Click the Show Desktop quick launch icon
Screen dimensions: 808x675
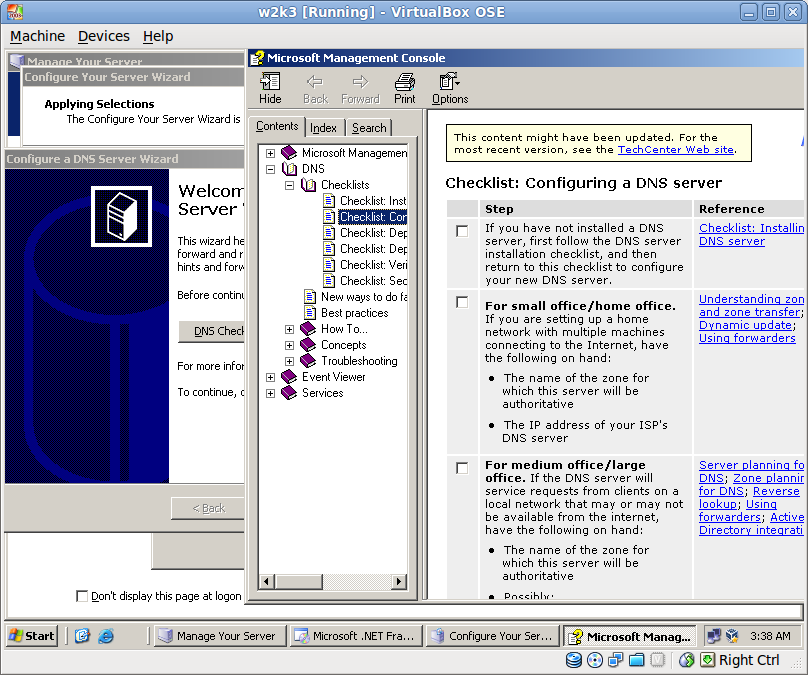(x=82, y=636)
